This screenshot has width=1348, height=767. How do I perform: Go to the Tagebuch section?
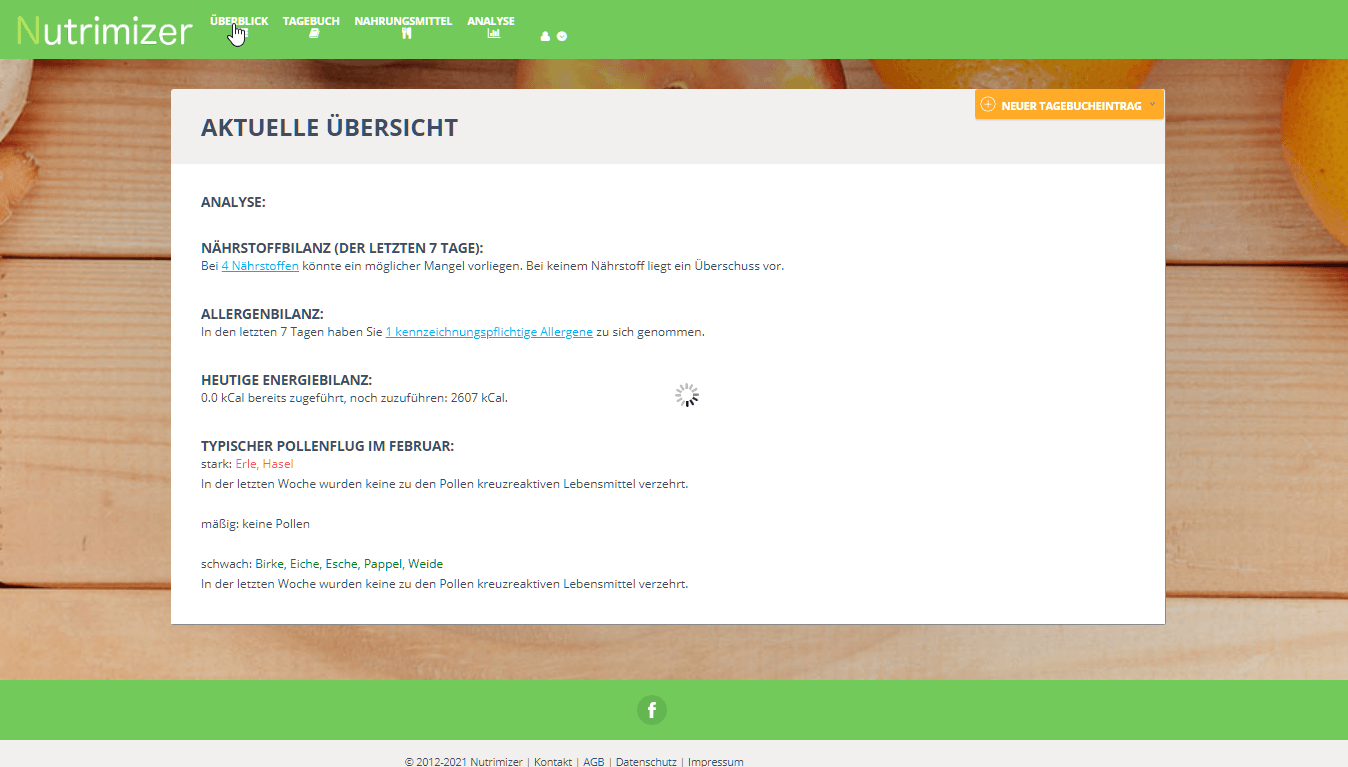(311, 27)
